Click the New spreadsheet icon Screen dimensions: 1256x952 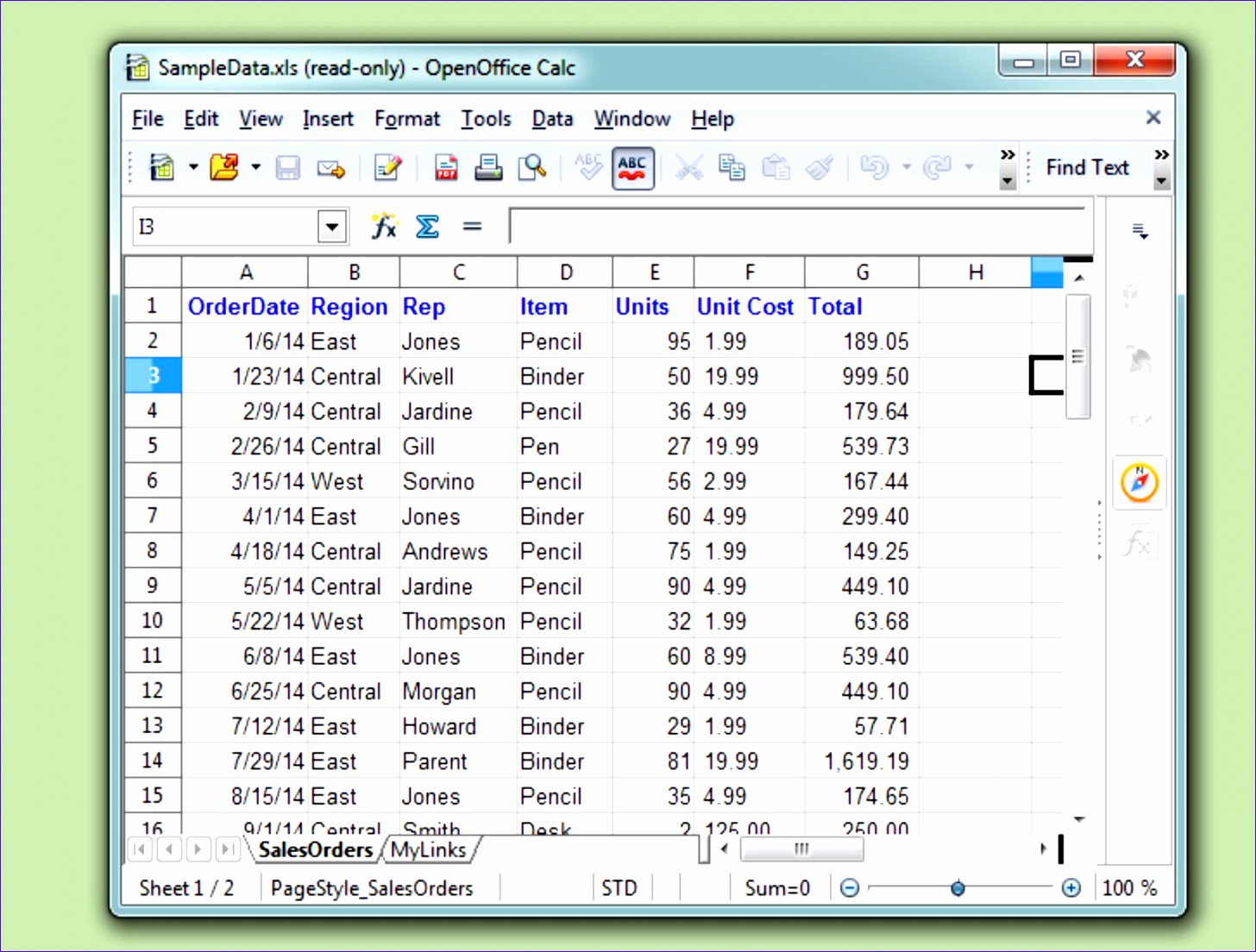pyautogui.click(x=161, y=167)
